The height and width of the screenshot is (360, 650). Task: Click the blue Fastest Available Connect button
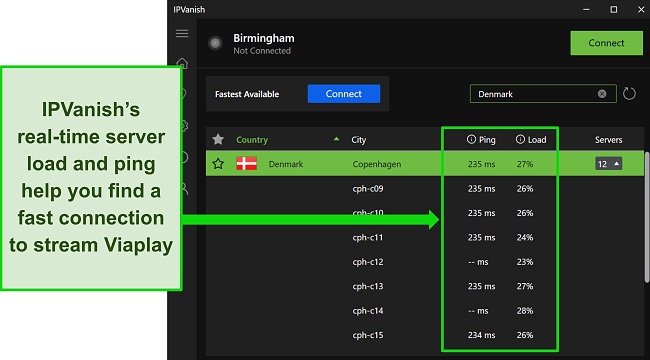pos(344,94)
